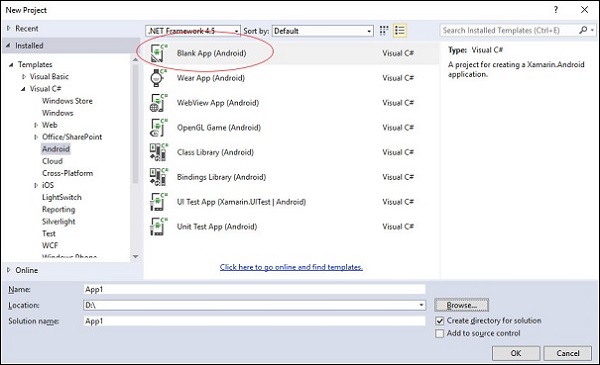
Task: Select the Android tree item
Action: [56, 149]
